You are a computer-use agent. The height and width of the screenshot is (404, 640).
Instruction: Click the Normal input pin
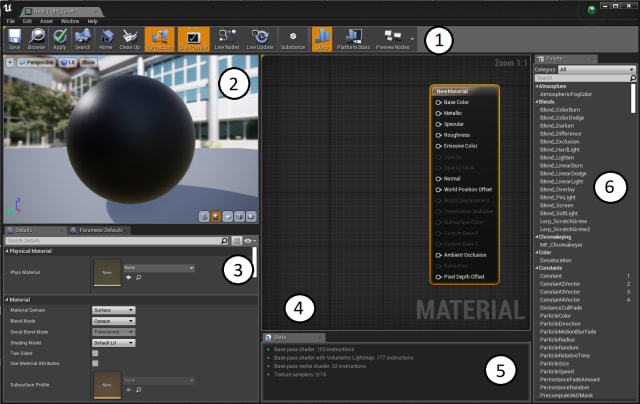click(x=439, y=179)
